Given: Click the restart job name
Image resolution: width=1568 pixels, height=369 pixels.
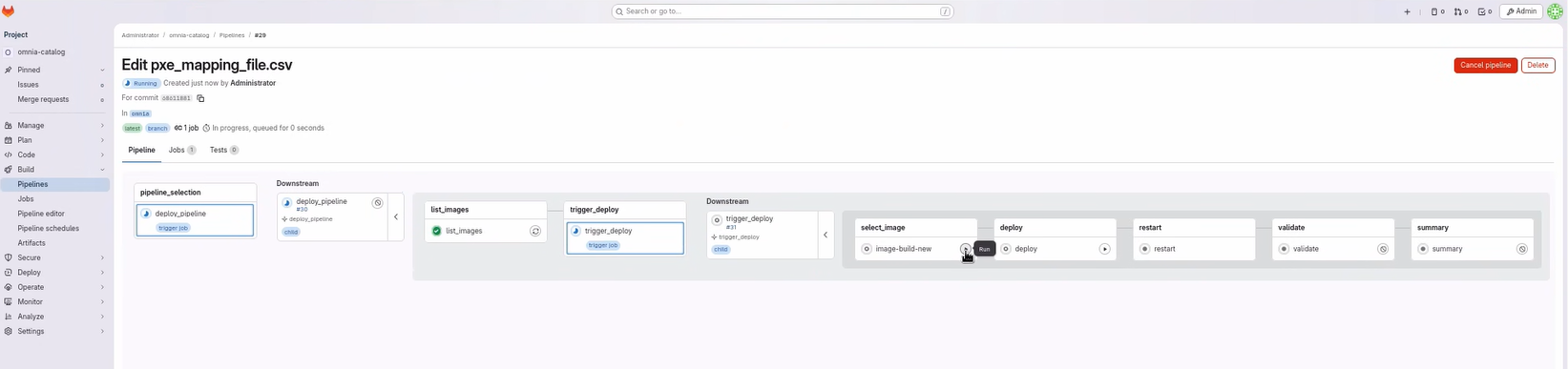Looking at the screenshot, I should point(1164,249).
